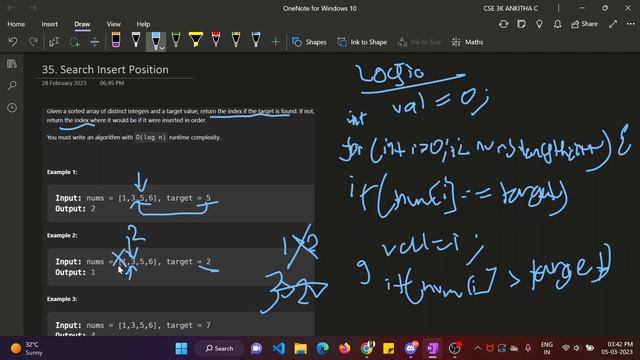Open the search pane from sidebar
The height and width of the screenshot is (360, 640).
12,86
